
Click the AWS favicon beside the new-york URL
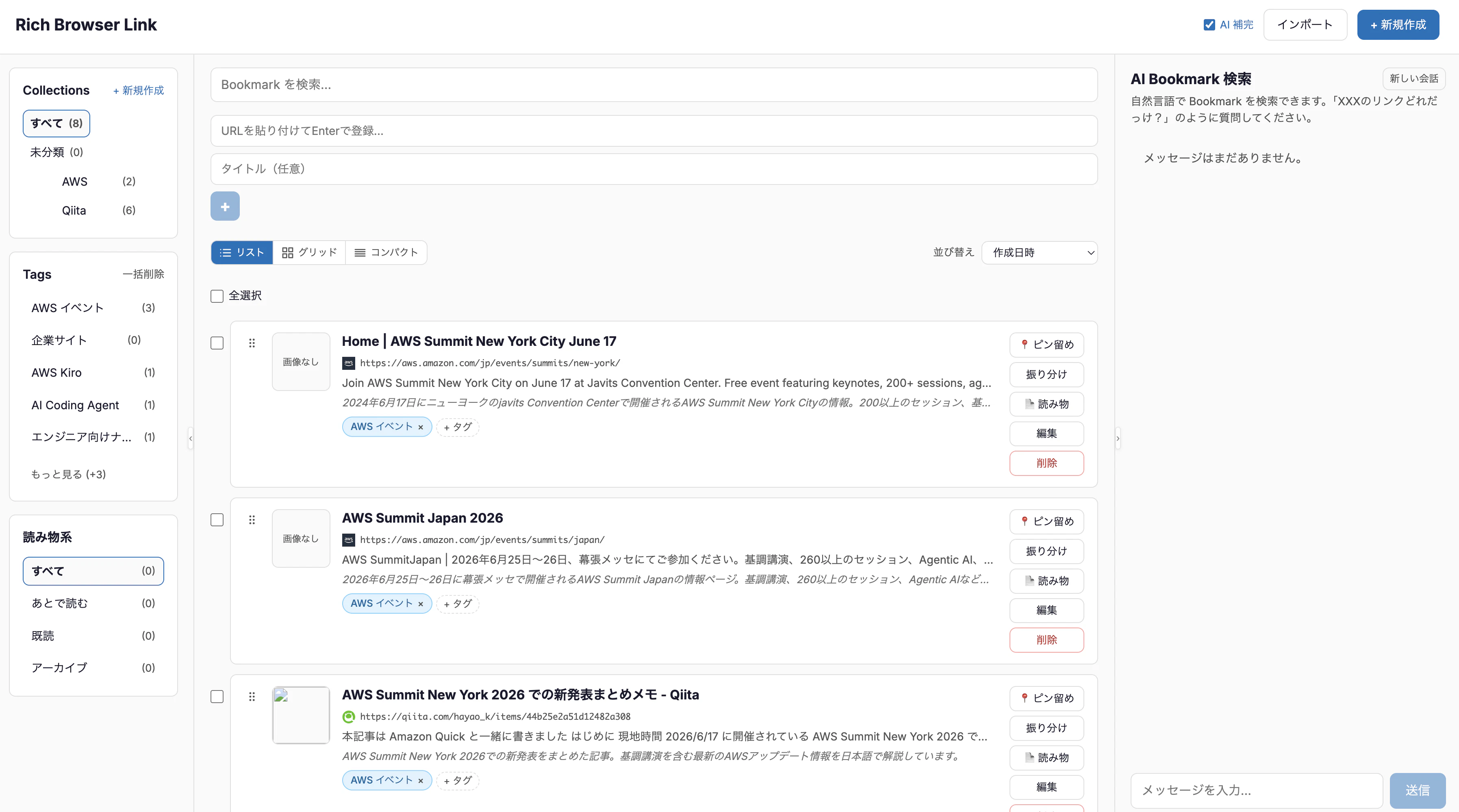click(349, 363)
